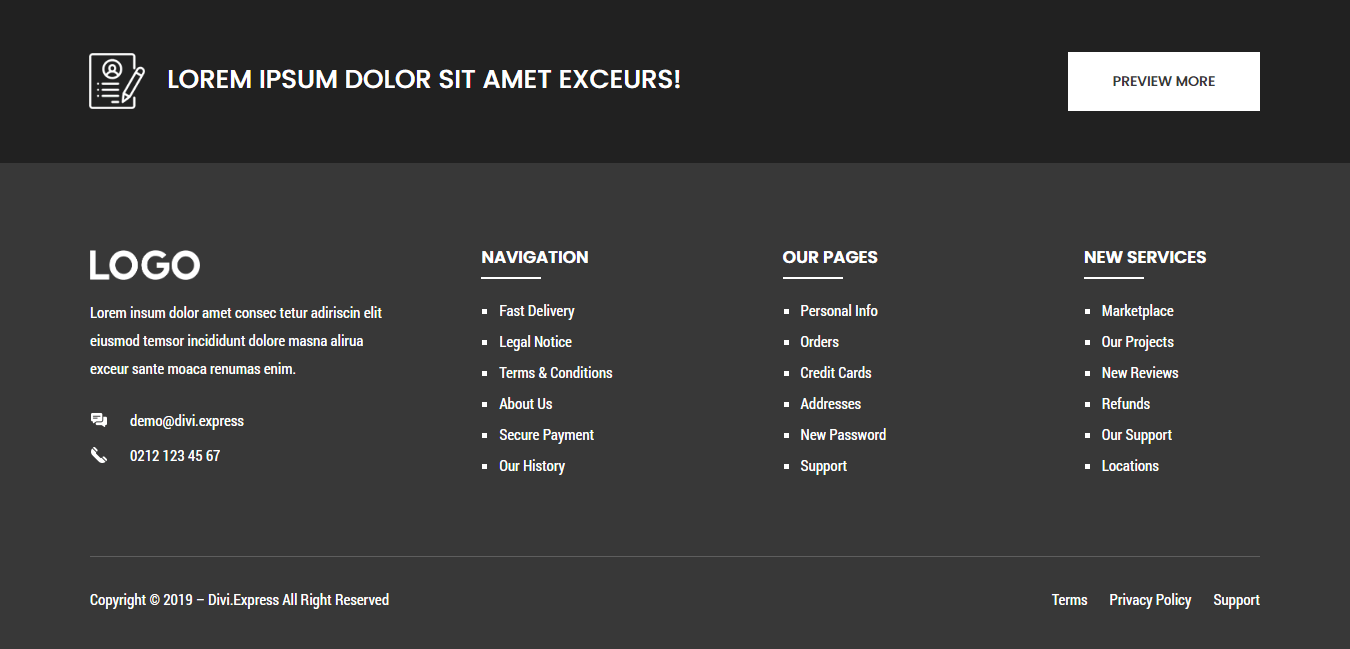
Task: Open New Password link
Action: click(x=842, y=435)
